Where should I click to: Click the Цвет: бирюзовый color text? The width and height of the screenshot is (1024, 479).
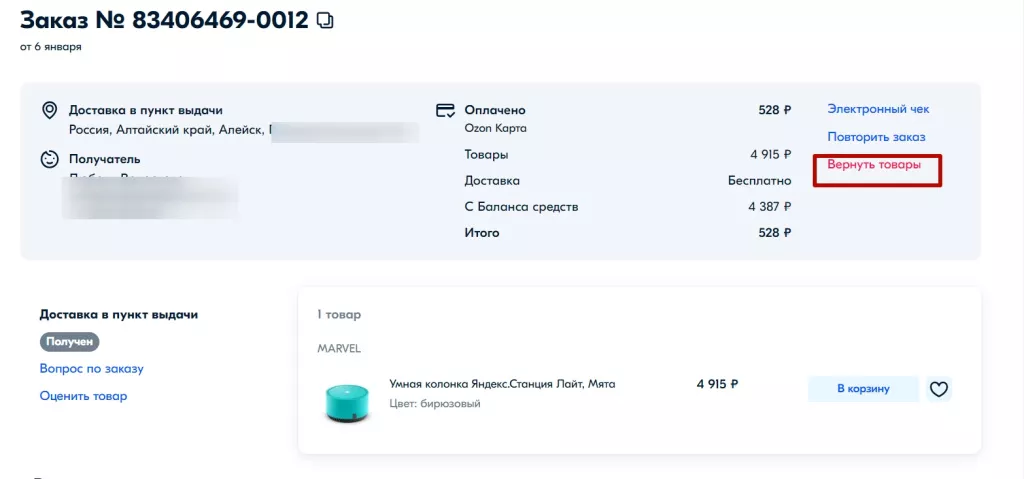point(435,404)
